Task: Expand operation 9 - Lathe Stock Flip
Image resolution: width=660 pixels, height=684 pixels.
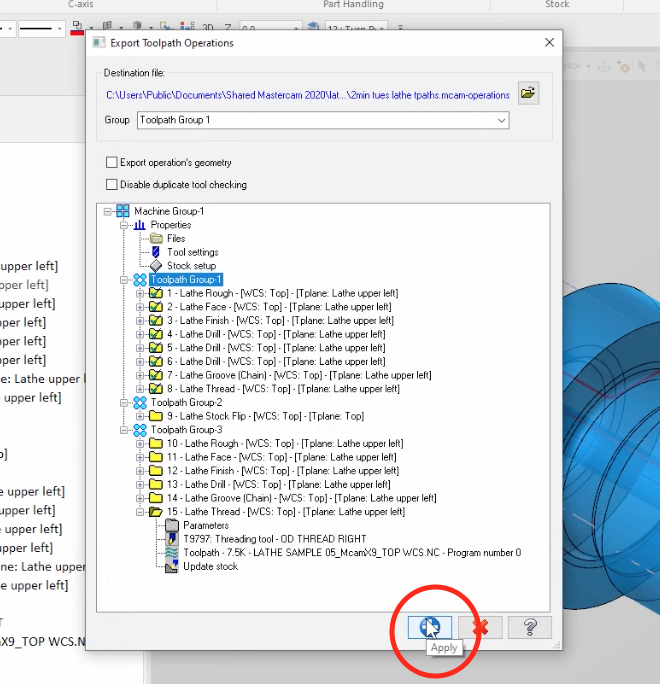Action: point(140,416)
